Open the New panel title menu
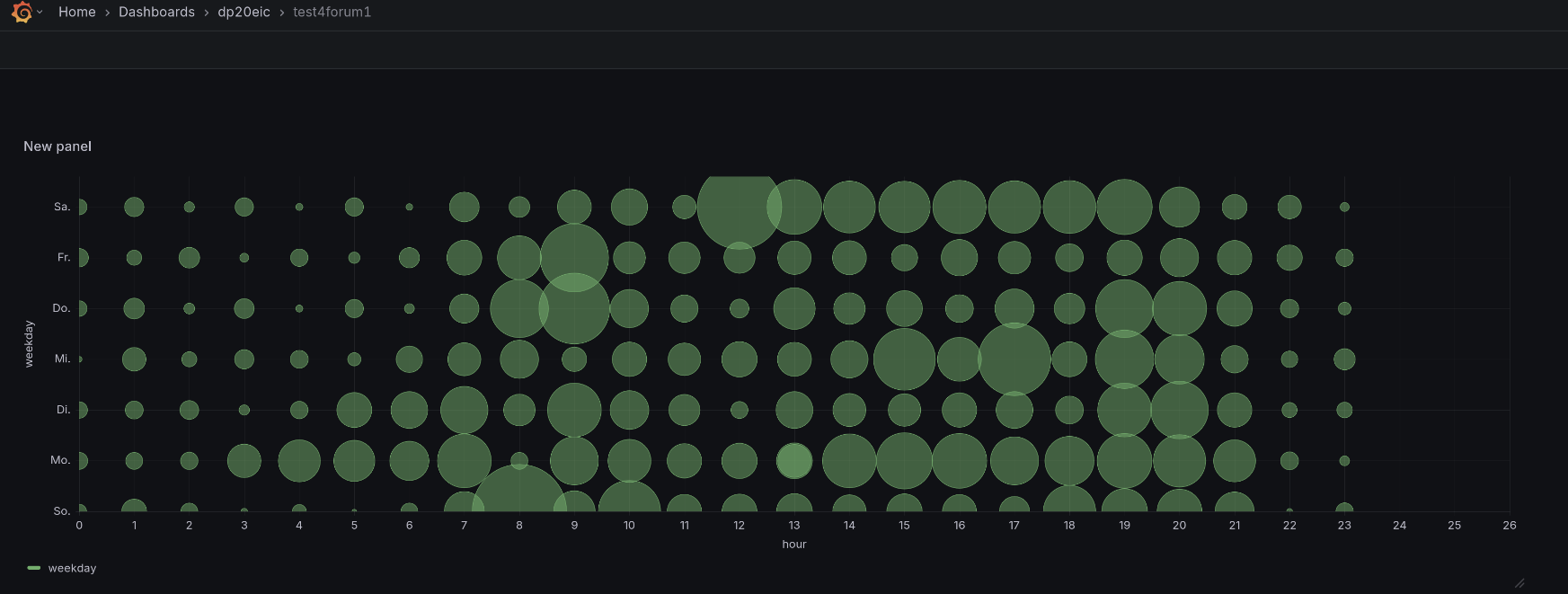Viewport: 1568px width, 594px height. point(58,146)
